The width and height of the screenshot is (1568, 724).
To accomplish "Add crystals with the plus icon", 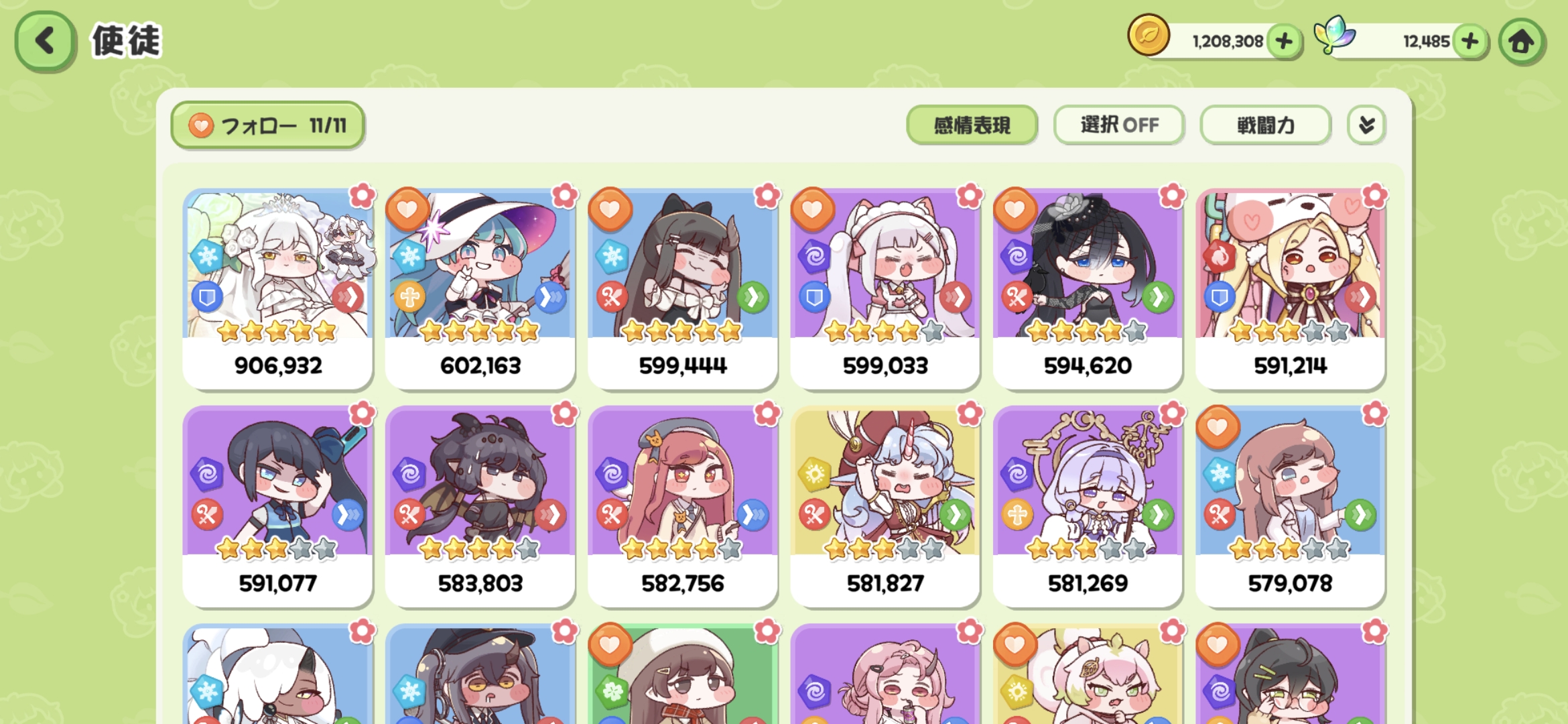I will point(1469,42).
